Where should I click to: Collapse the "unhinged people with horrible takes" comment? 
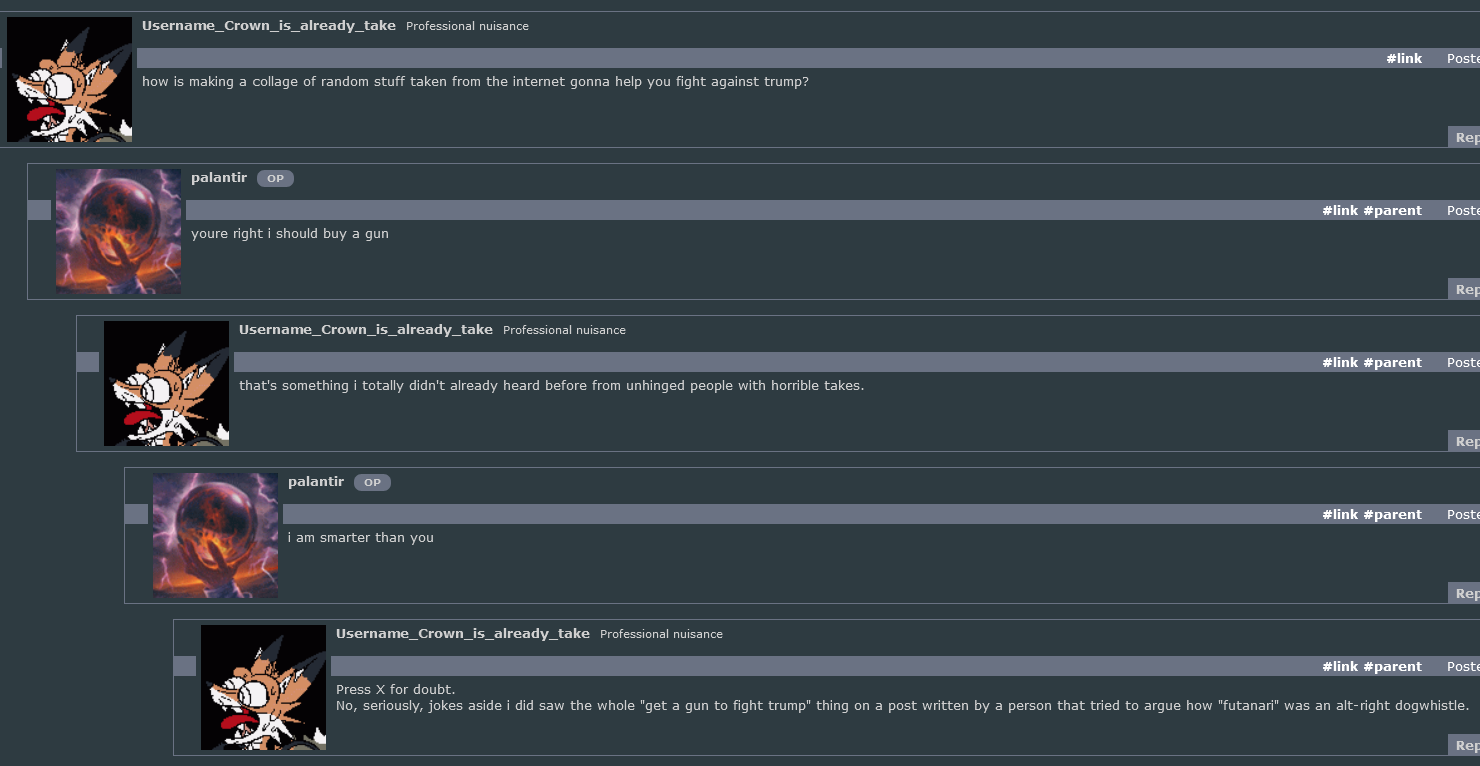[88, 362]
